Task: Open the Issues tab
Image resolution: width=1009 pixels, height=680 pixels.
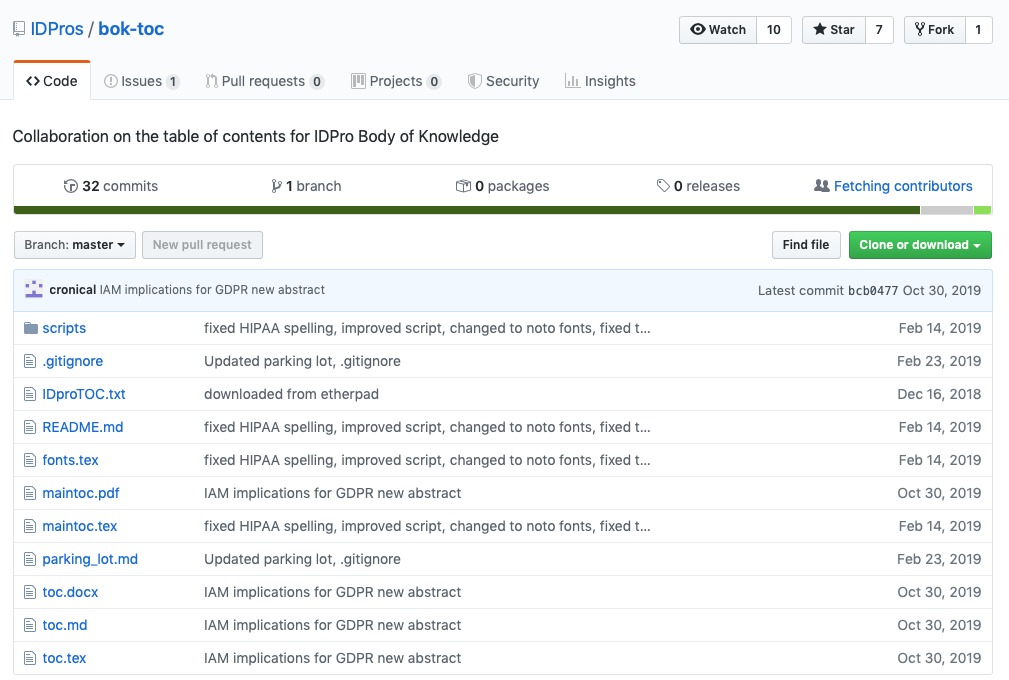Action: pyautogui.click(x=141, y=81)
